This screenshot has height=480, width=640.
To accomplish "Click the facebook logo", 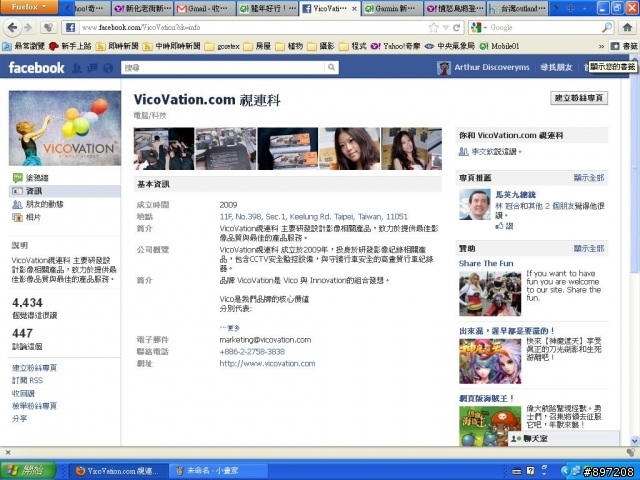I will (36, 68).
